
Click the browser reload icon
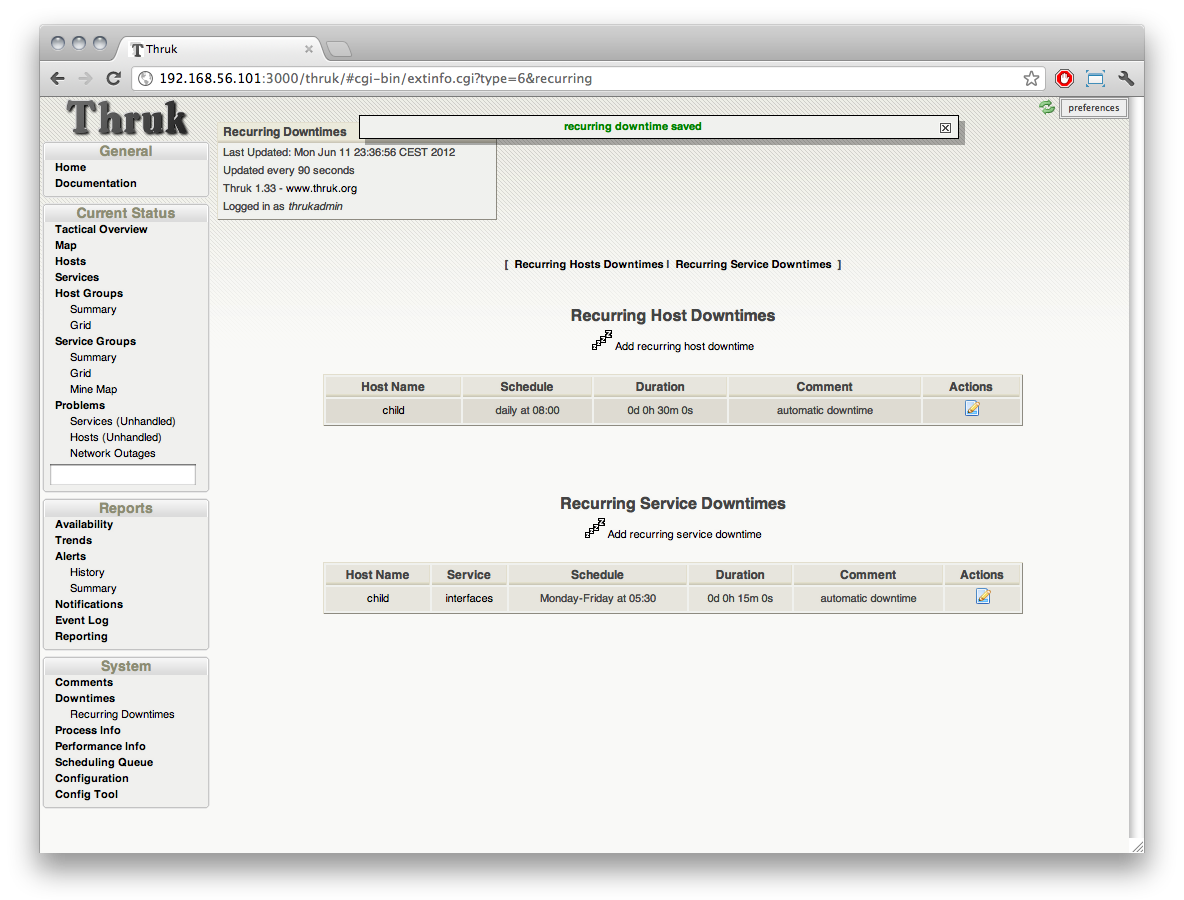pyautogui.click(x=113, y=78)
